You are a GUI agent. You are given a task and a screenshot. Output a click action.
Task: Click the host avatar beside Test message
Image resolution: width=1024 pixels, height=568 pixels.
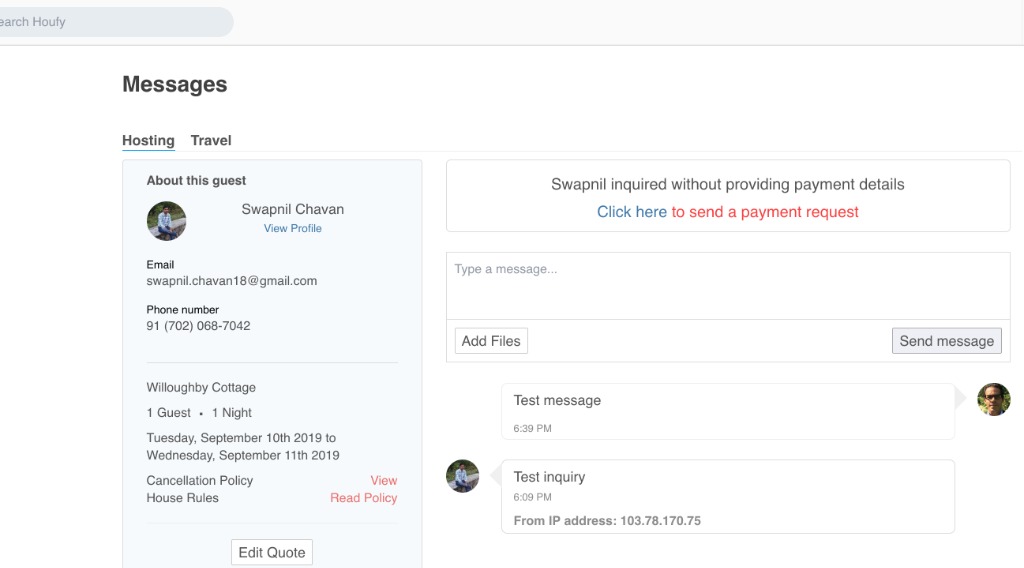[993, 399]
